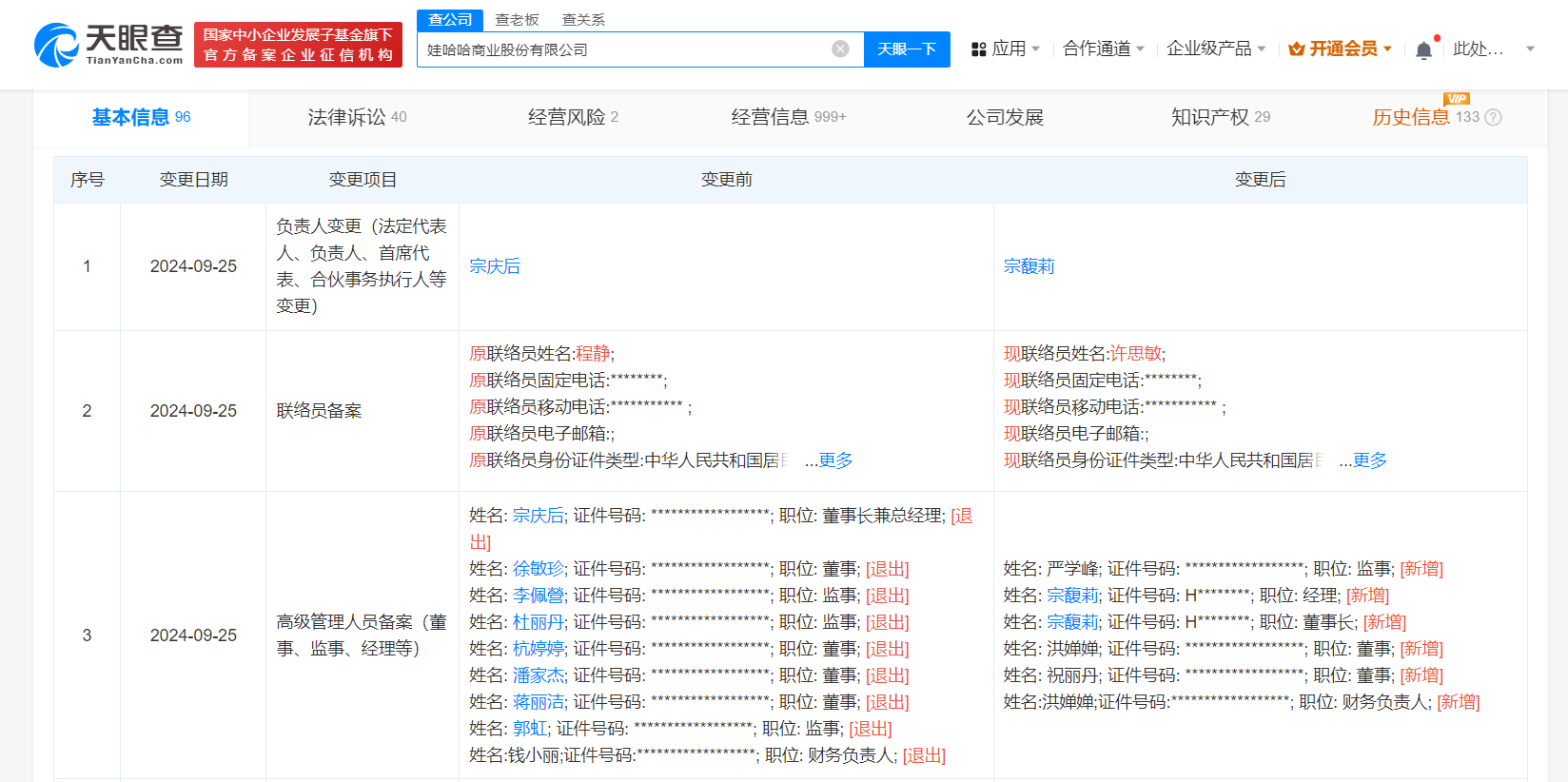
Task: Open the 宗馥莉 link in row 1 变更后
Action: coord(1029,266)
